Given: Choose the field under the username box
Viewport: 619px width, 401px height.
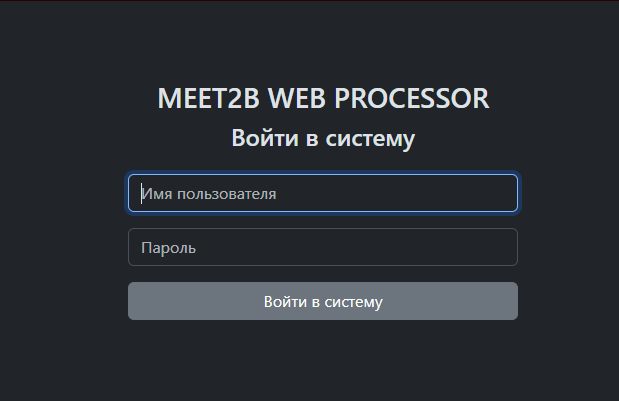Looking at the screenshot, I should (322, 247).
